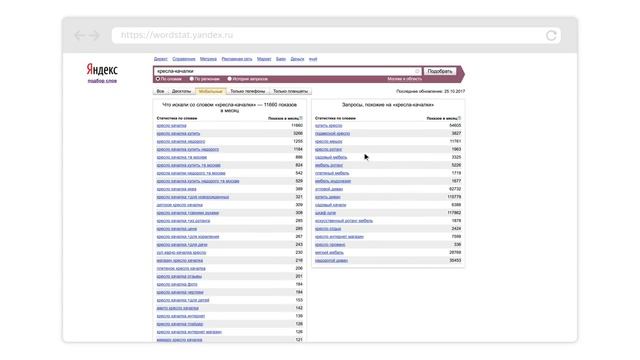
Task: Open the query with 1255 impressions
Action: pyautogui.click(x=181, y=141)
